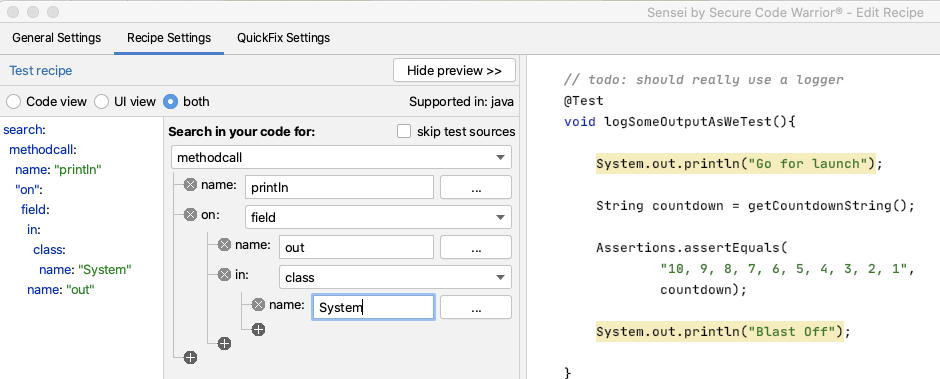Open the QuickFix Settings tab
Image resolution: width=940 pixels, height=379 pixels.
tap(284, 38)
